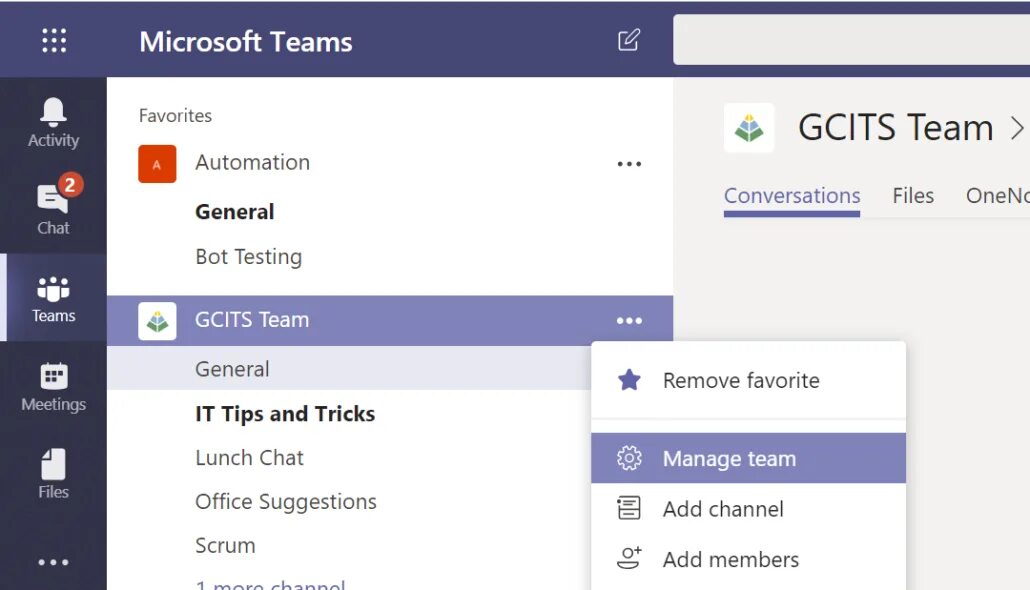Click GCITS Team avatar in team list
Image resolution: width=1030 pixels, height=590 pixels.
coord(157,321)
